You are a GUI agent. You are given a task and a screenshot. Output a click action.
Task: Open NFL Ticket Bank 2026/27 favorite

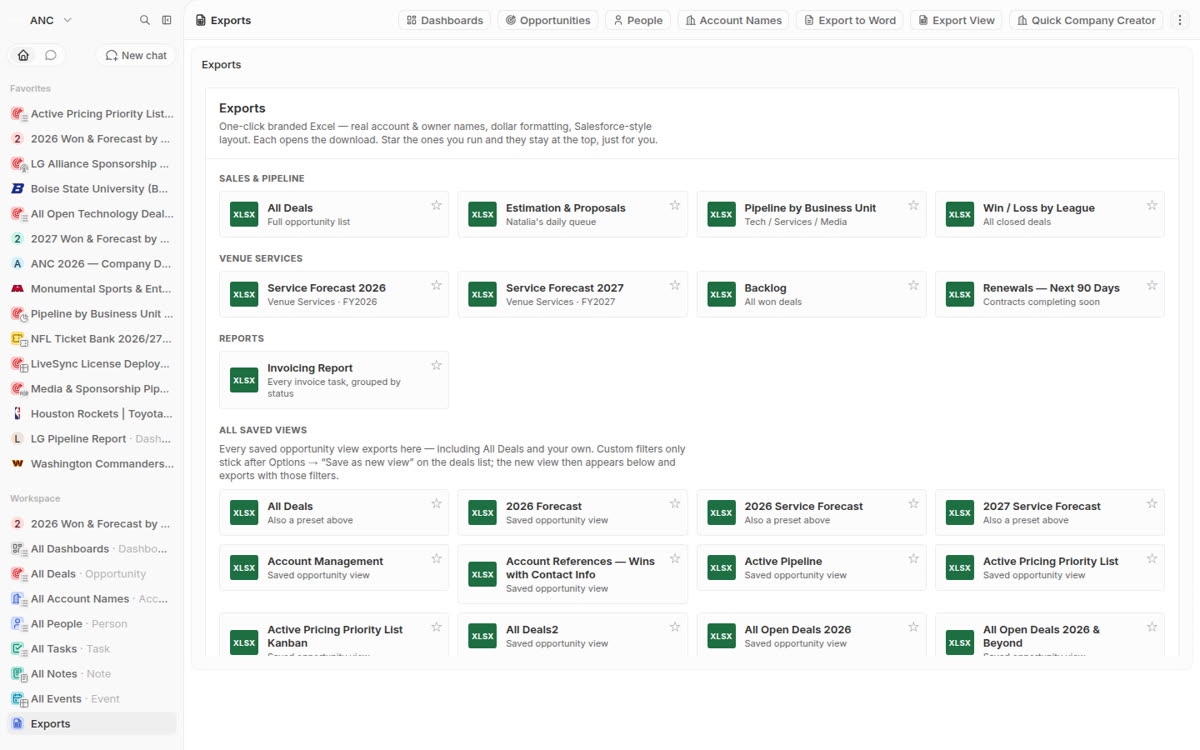point(92,339)
